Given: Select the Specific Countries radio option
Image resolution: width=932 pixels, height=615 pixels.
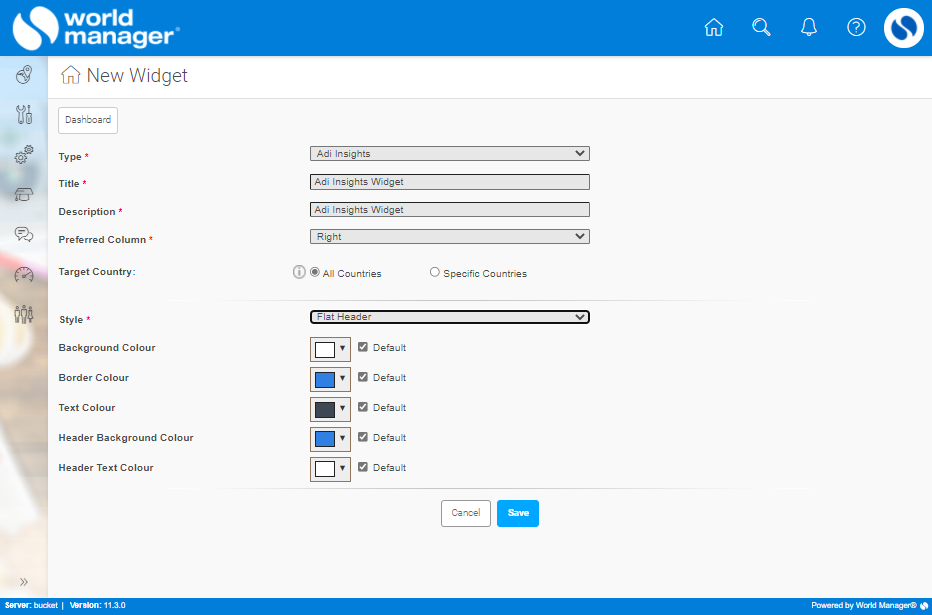Looking at the screenshot, I should 435,272.
